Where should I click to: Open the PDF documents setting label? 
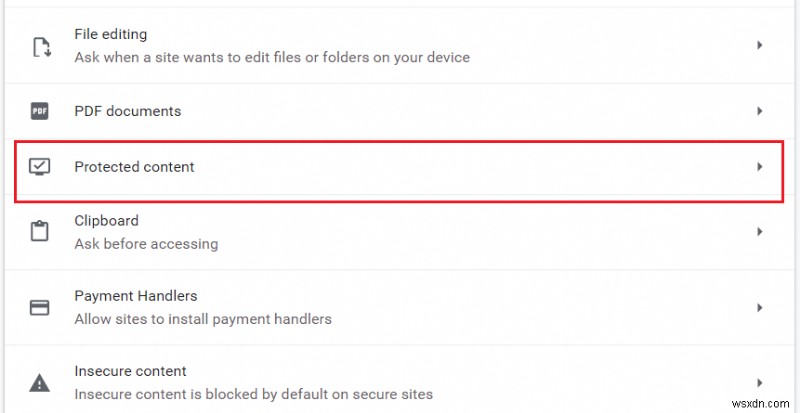click(x=127, y=111)
